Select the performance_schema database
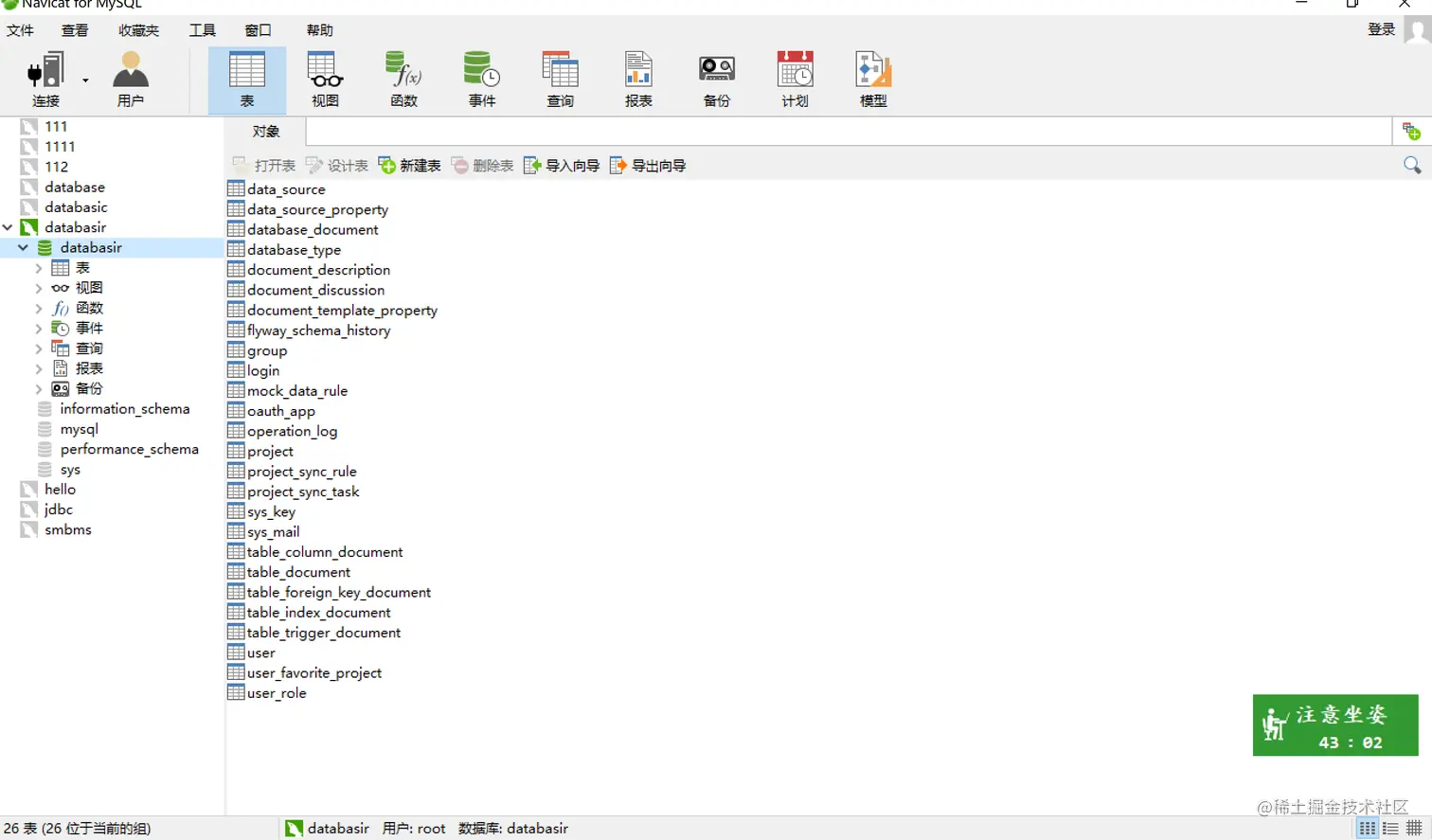Image resolution: width=1432 pixels, height=840 pixels. coord(129,449)
